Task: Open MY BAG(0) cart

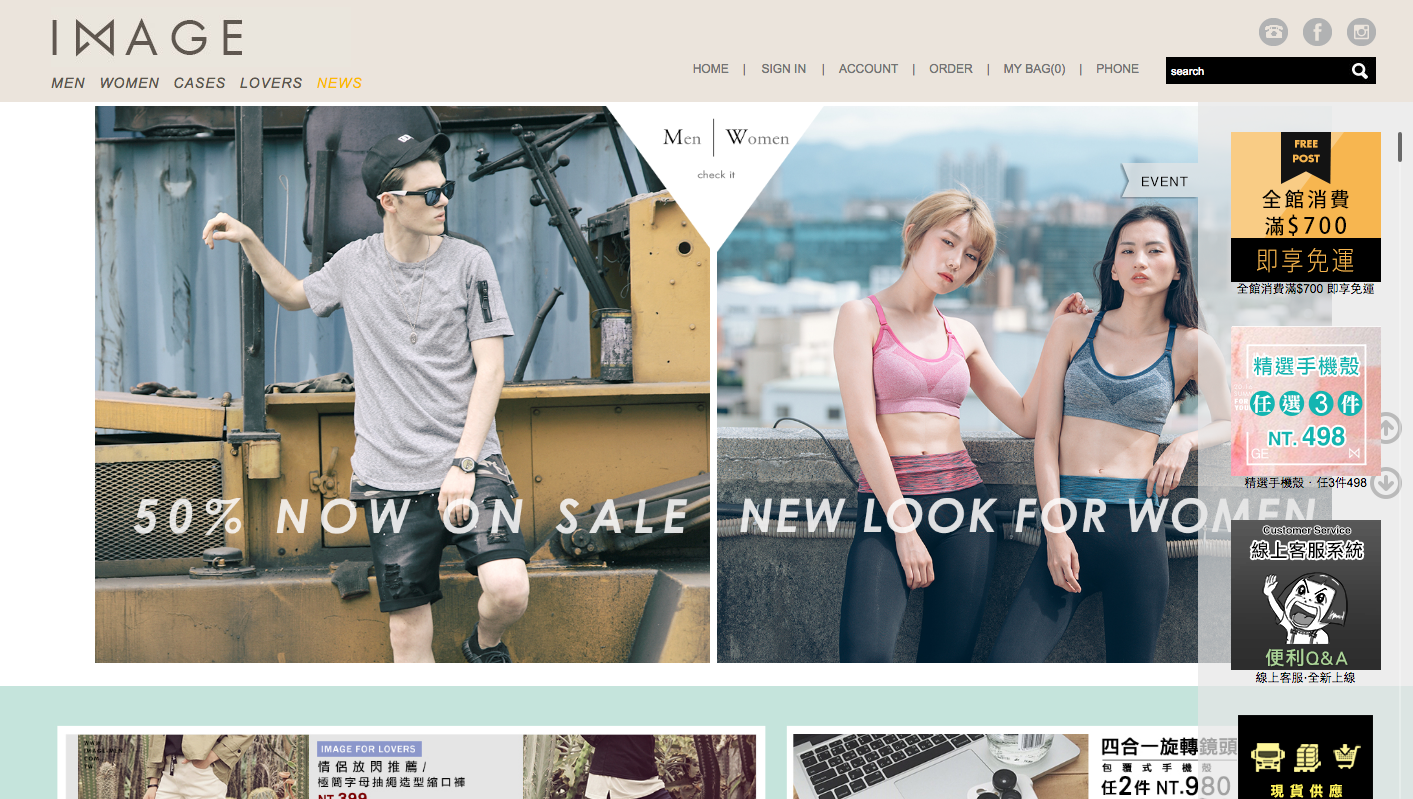Action: pyautogui.click(x=1034, y=69)
